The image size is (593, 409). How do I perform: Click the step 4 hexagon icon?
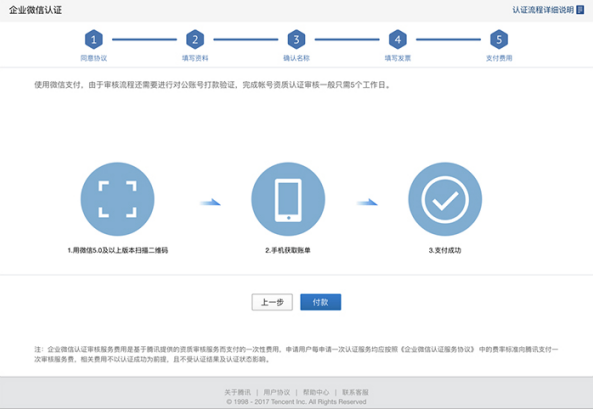click(x=398, y=39)
